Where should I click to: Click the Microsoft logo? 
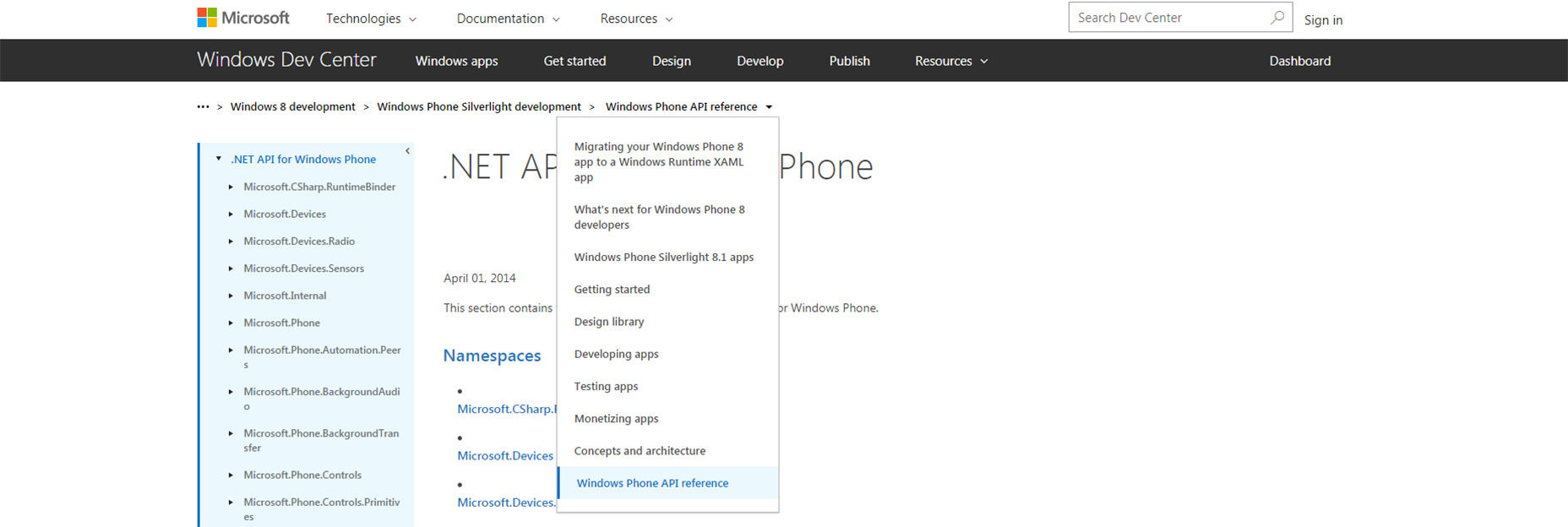242,18
